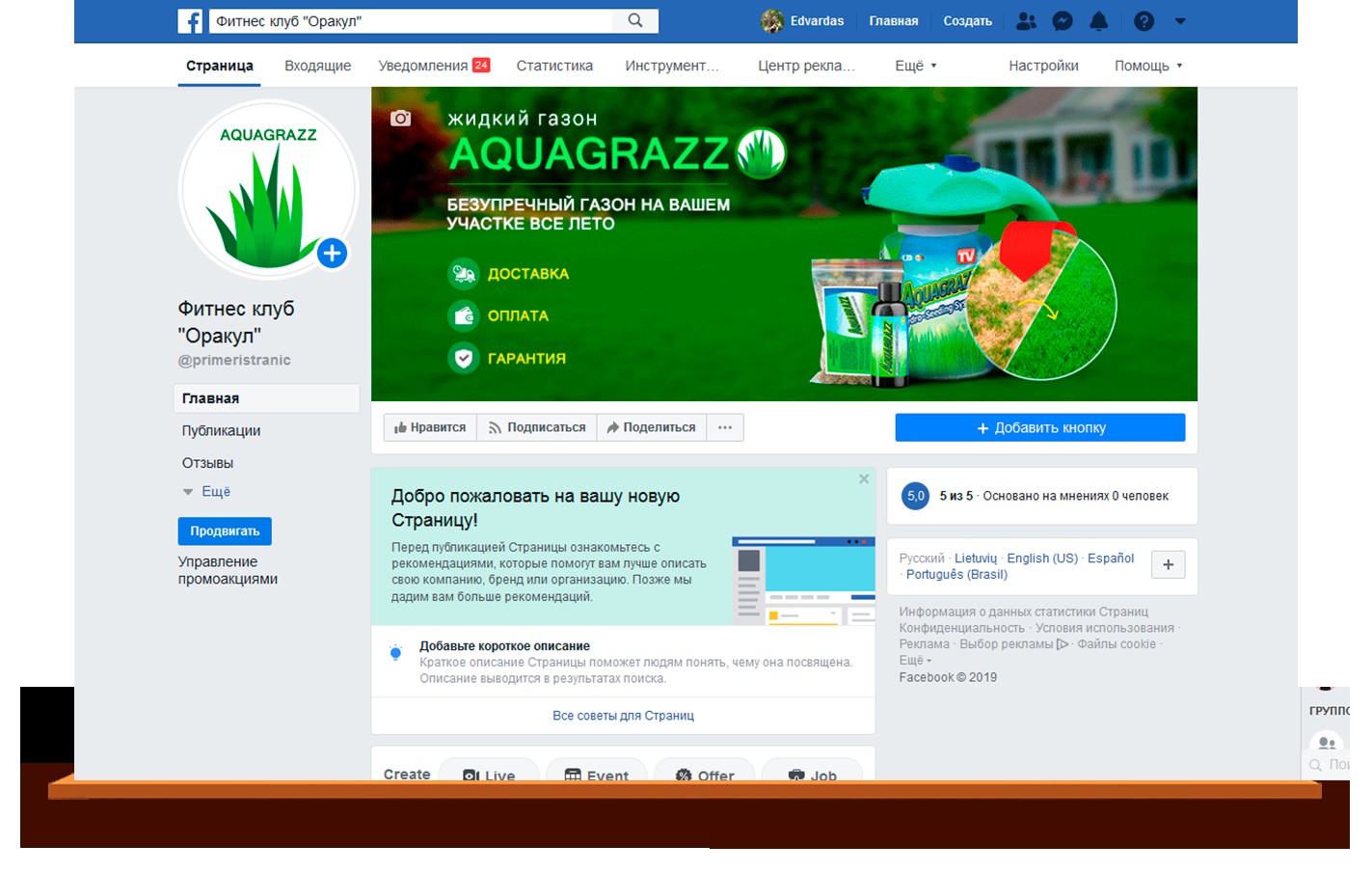Expand the Ещё dropdown in page tabs

(x=915, y=66)
